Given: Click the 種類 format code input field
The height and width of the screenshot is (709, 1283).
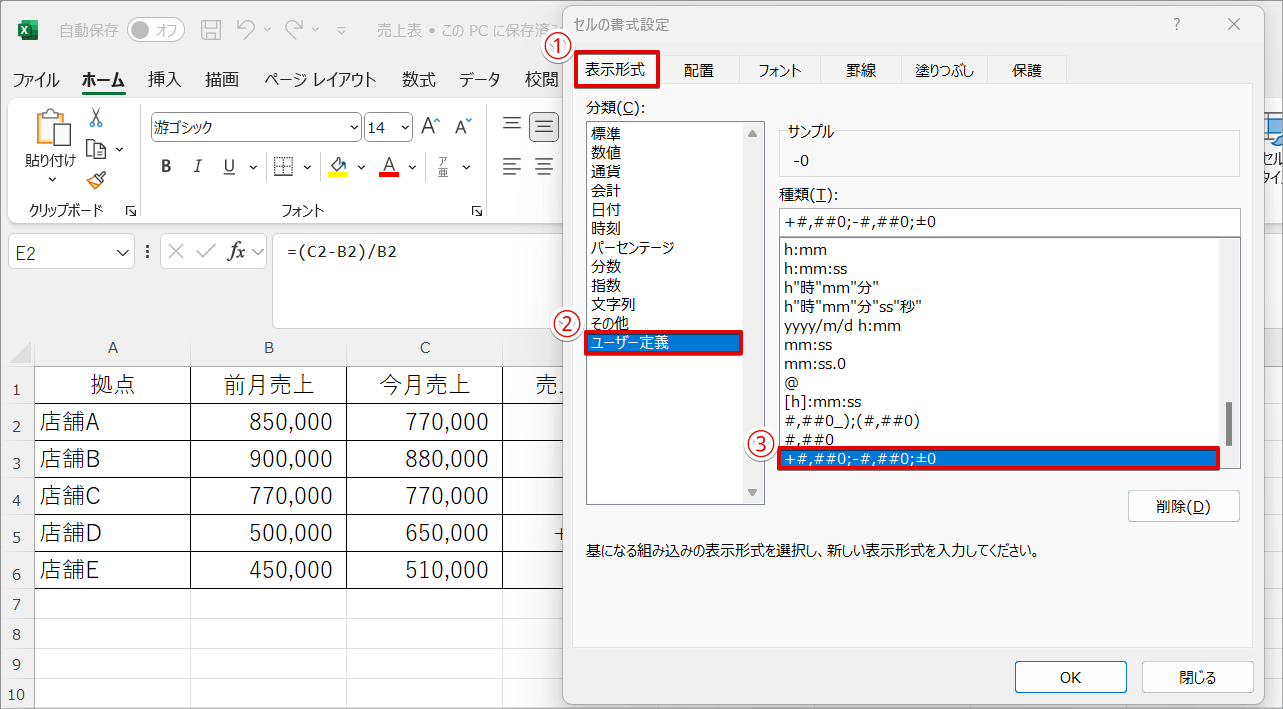Looking at the screenshot, I should coord(1009,222).
